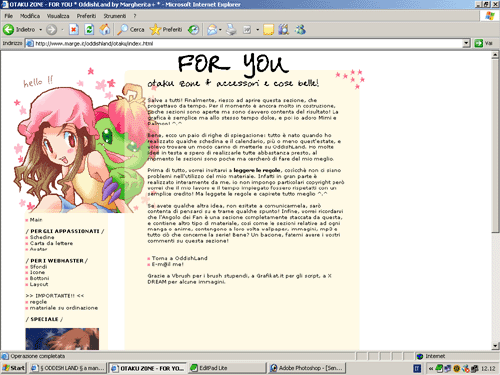500x375 pixels.
Task: Open the Mail envelope icon
Action: click(212, 30)
